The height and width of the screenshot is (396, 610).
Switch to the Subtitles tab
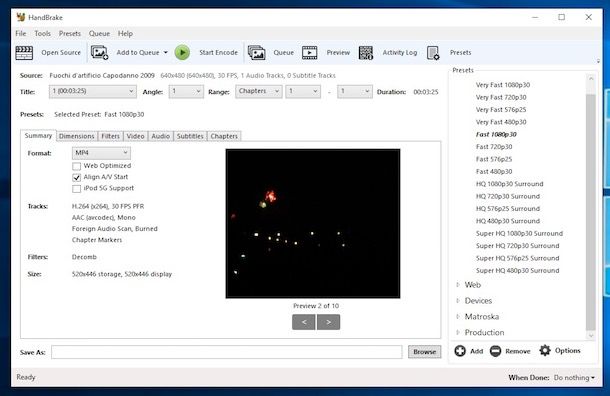[x=190, y=136]
